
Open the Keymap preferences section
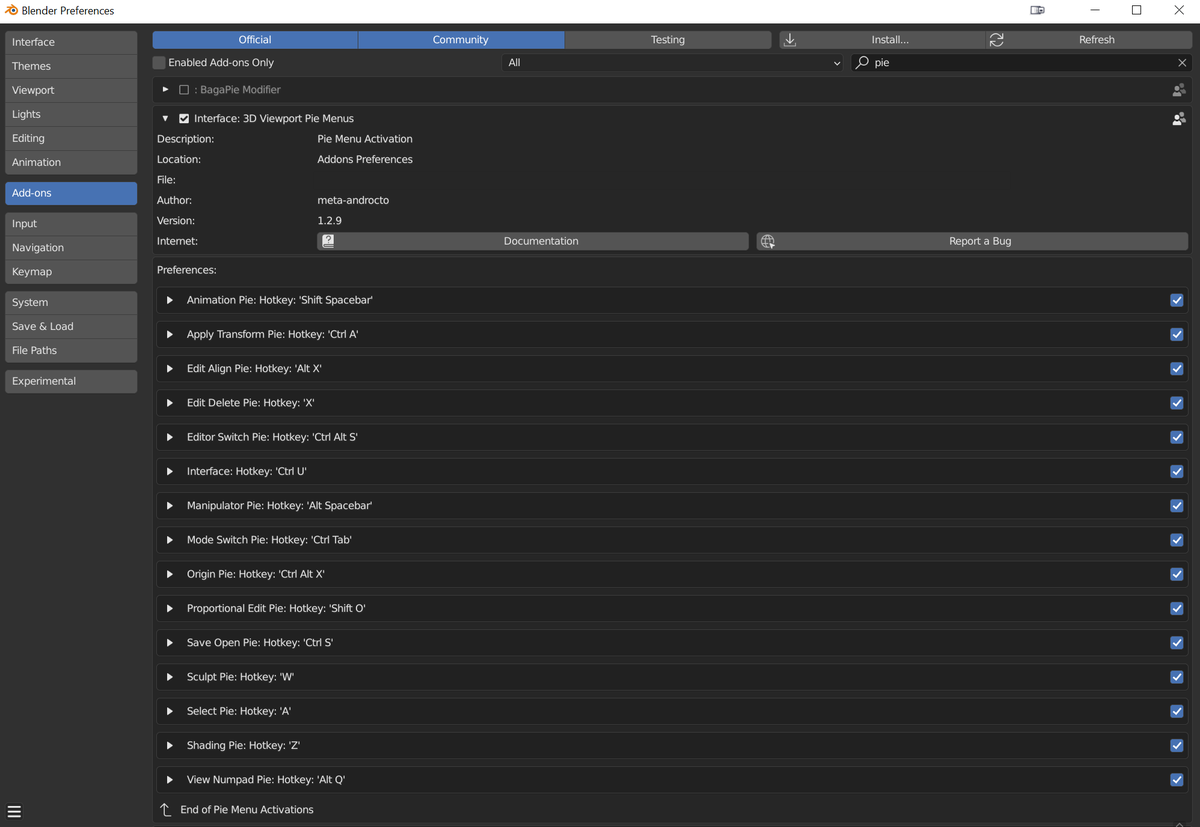(x=71, y=271)
